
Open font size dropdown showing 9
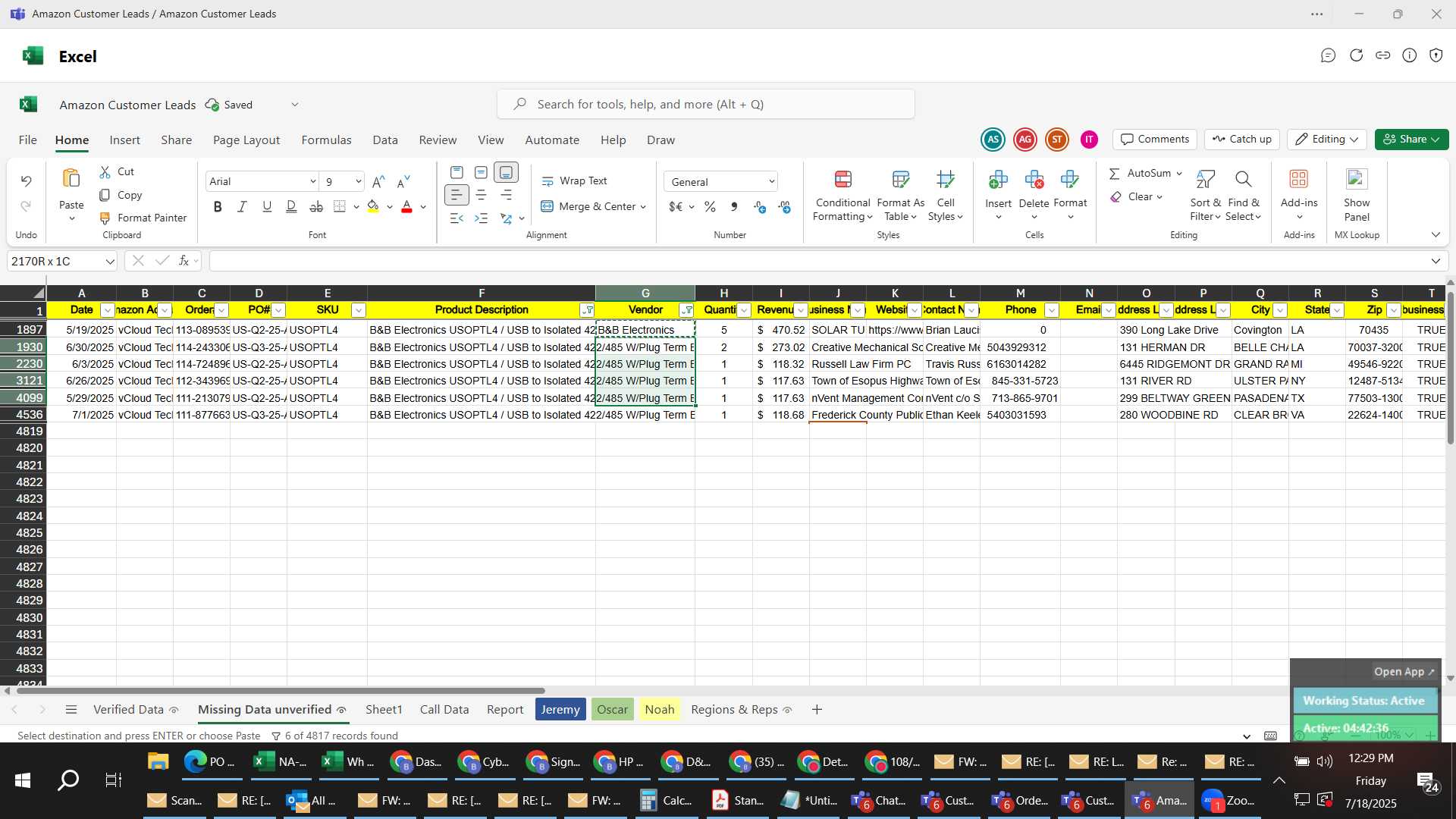[x=358, y=181]
